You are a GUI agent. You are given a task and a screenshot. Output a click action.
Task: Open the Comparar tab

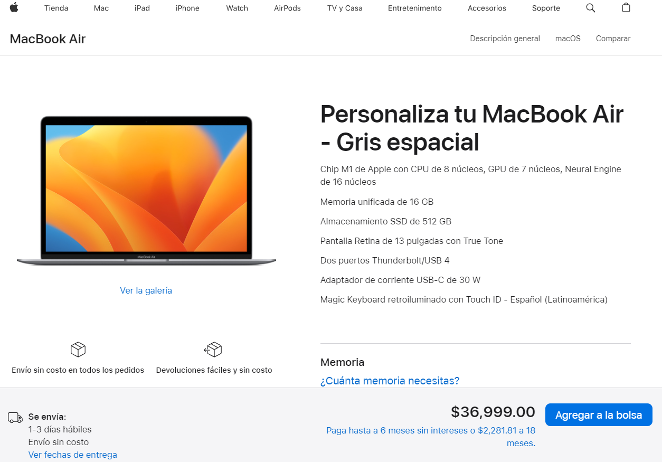[613, 38]
